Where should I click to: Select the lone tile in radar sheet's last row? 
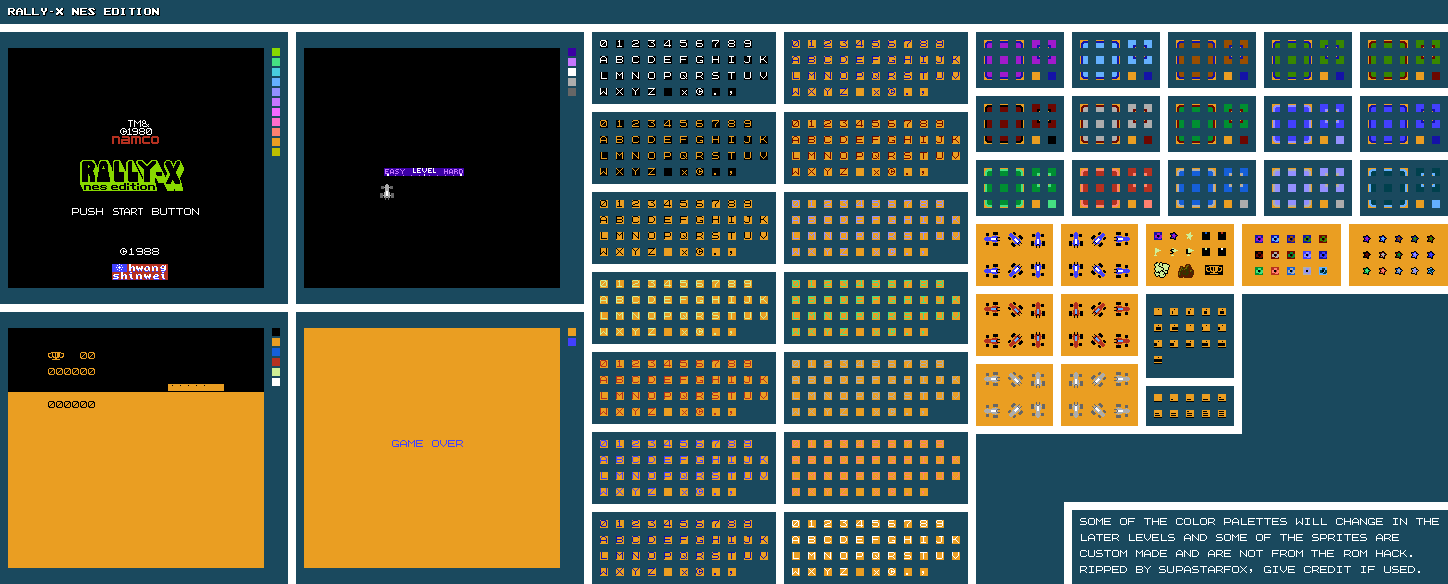point(1158,359)
